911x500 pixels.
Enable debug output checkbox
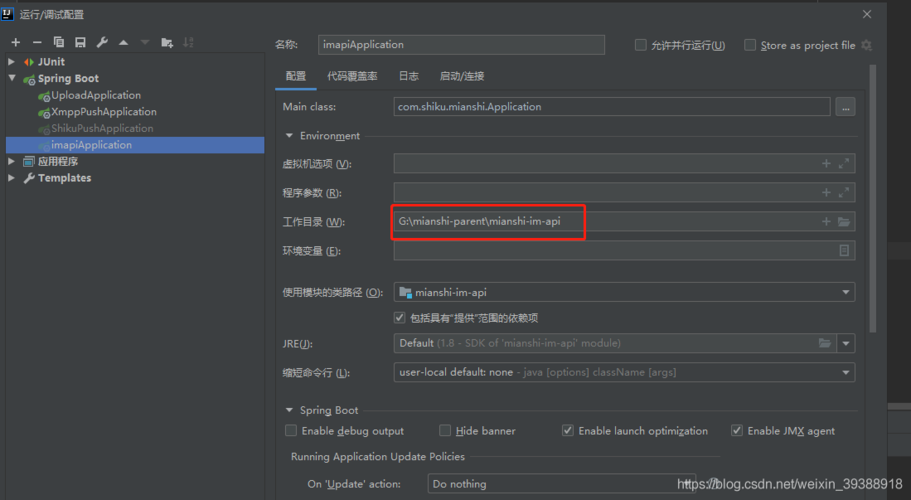(x=290, y=430)
